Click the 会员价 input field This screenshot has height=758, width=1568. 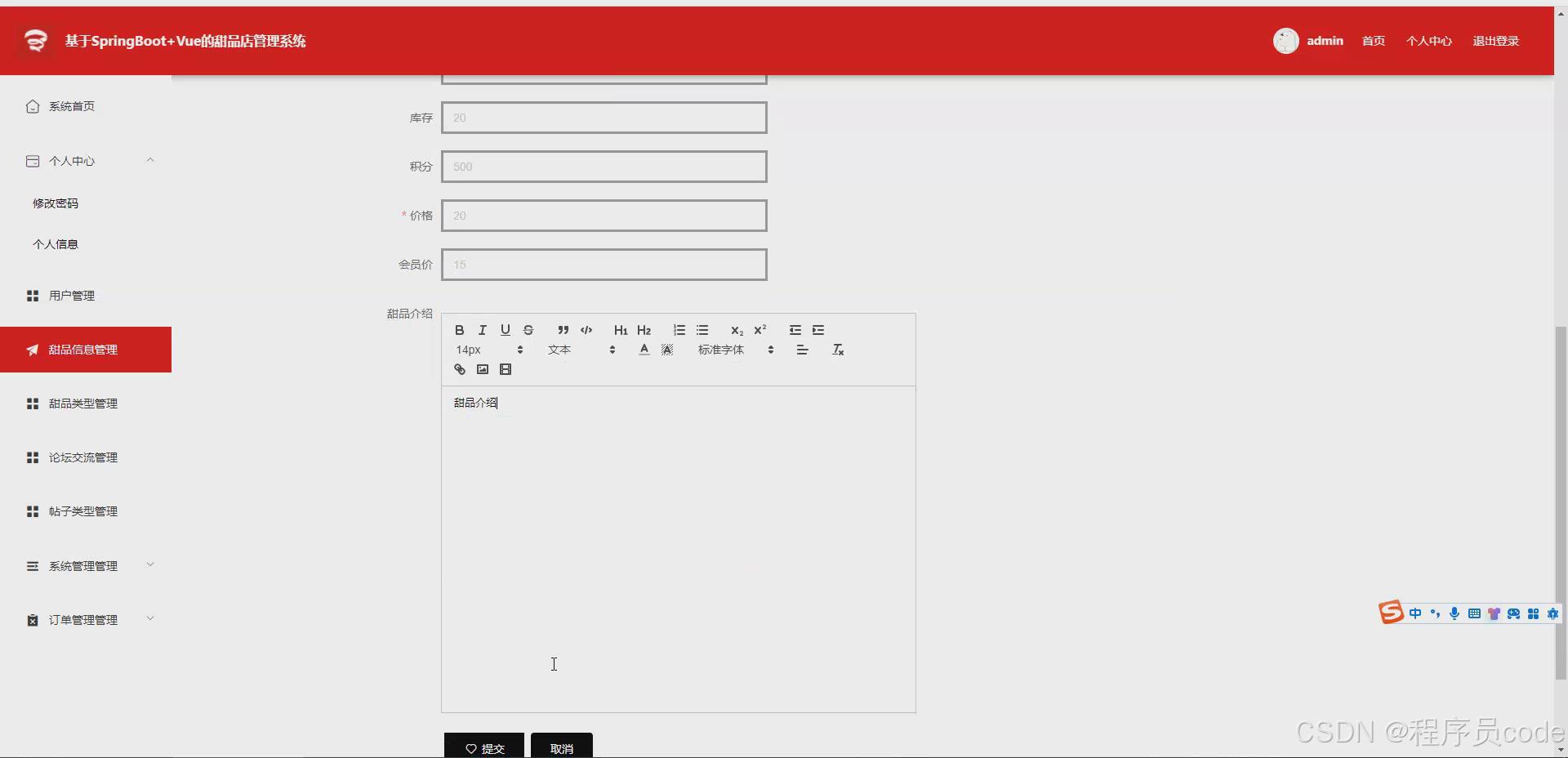pyautogui.click(x=604, y=265)
